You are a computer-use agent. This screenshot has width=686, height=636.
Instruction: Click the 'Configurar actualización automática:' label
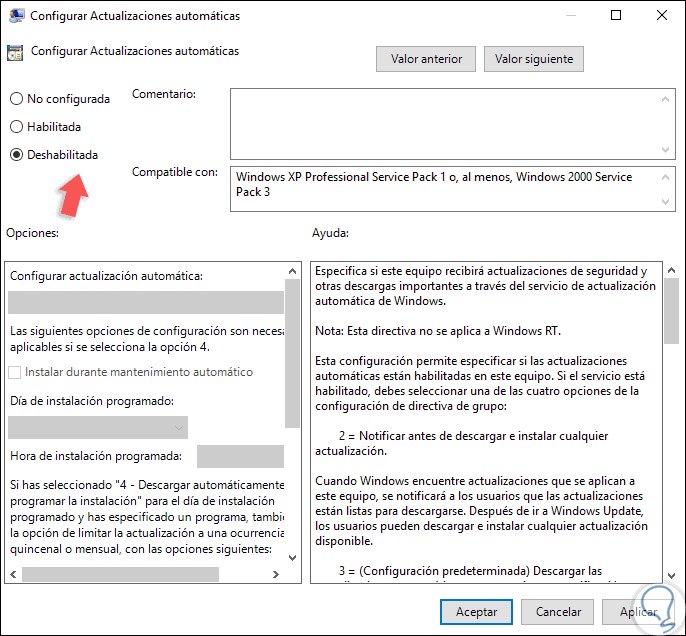106,276
